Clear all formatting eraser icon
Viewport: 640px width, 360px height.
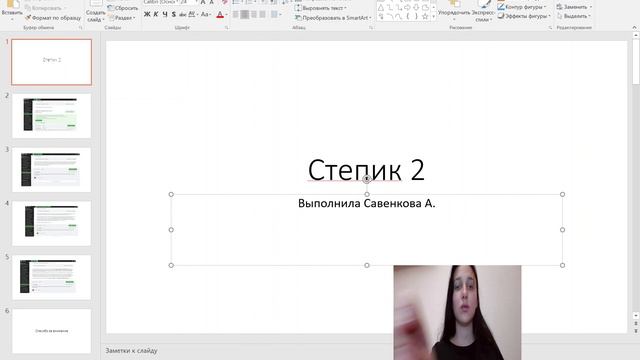click(x=224, y=2)
